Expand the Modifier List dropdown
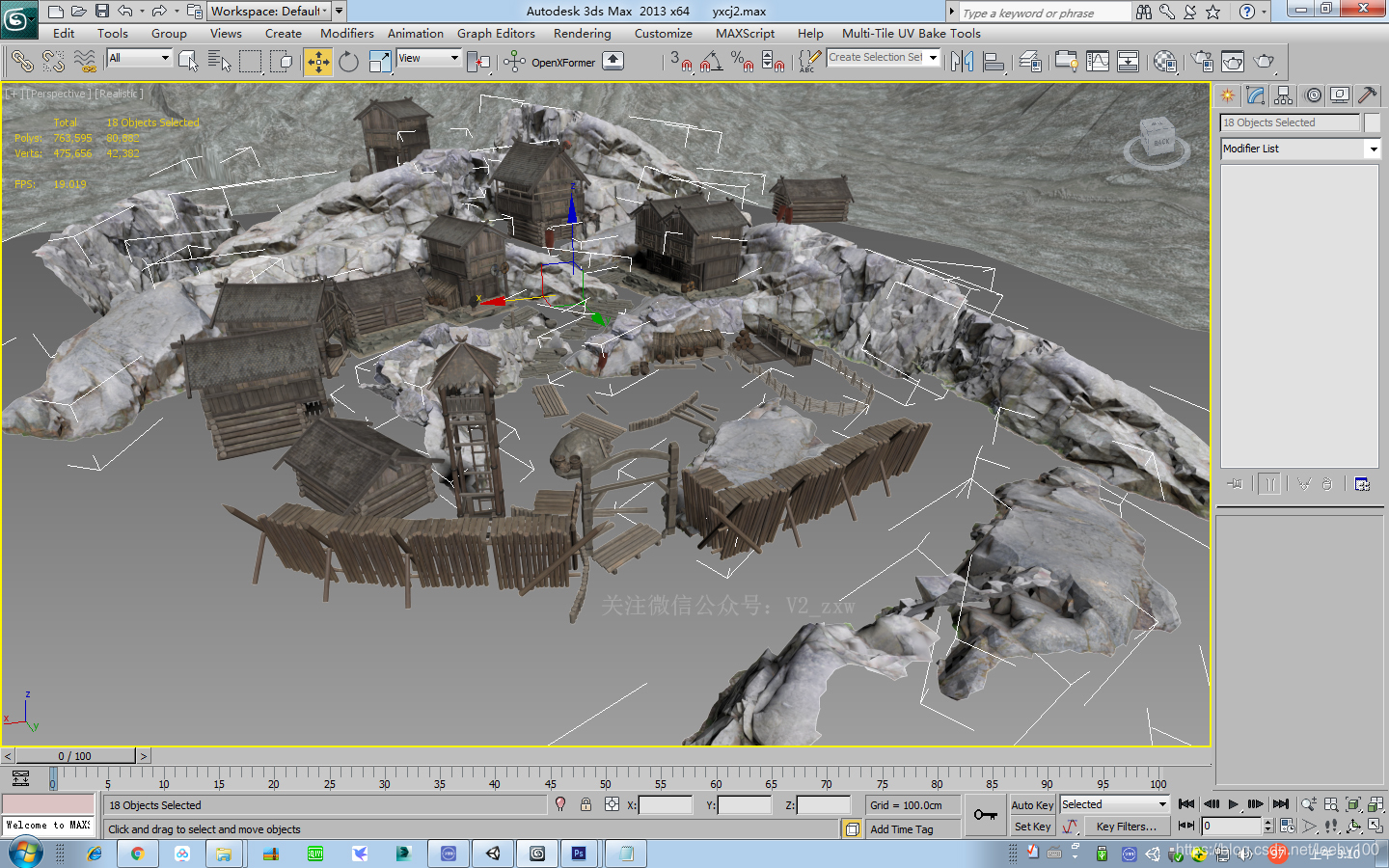The height and width of the screenshot is (868, 1389). coord(1374,149)
